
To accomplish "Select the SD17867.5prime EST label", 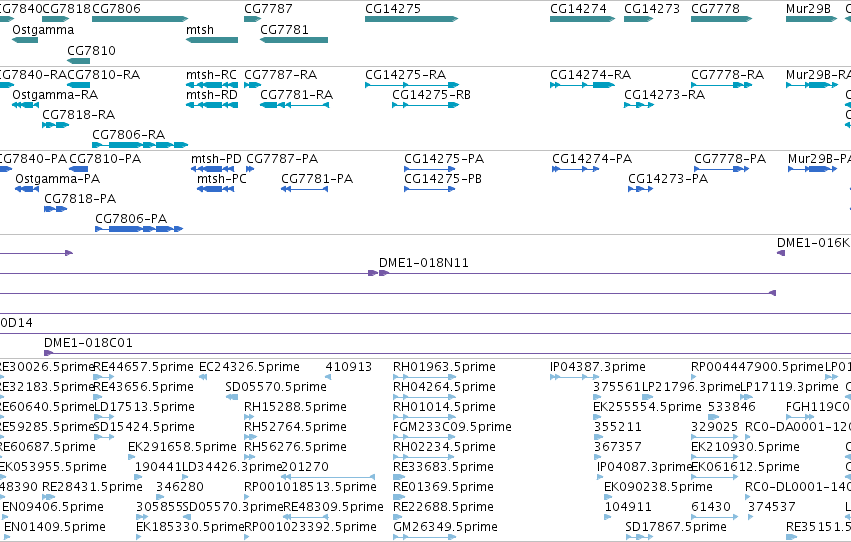I will 676,527.
